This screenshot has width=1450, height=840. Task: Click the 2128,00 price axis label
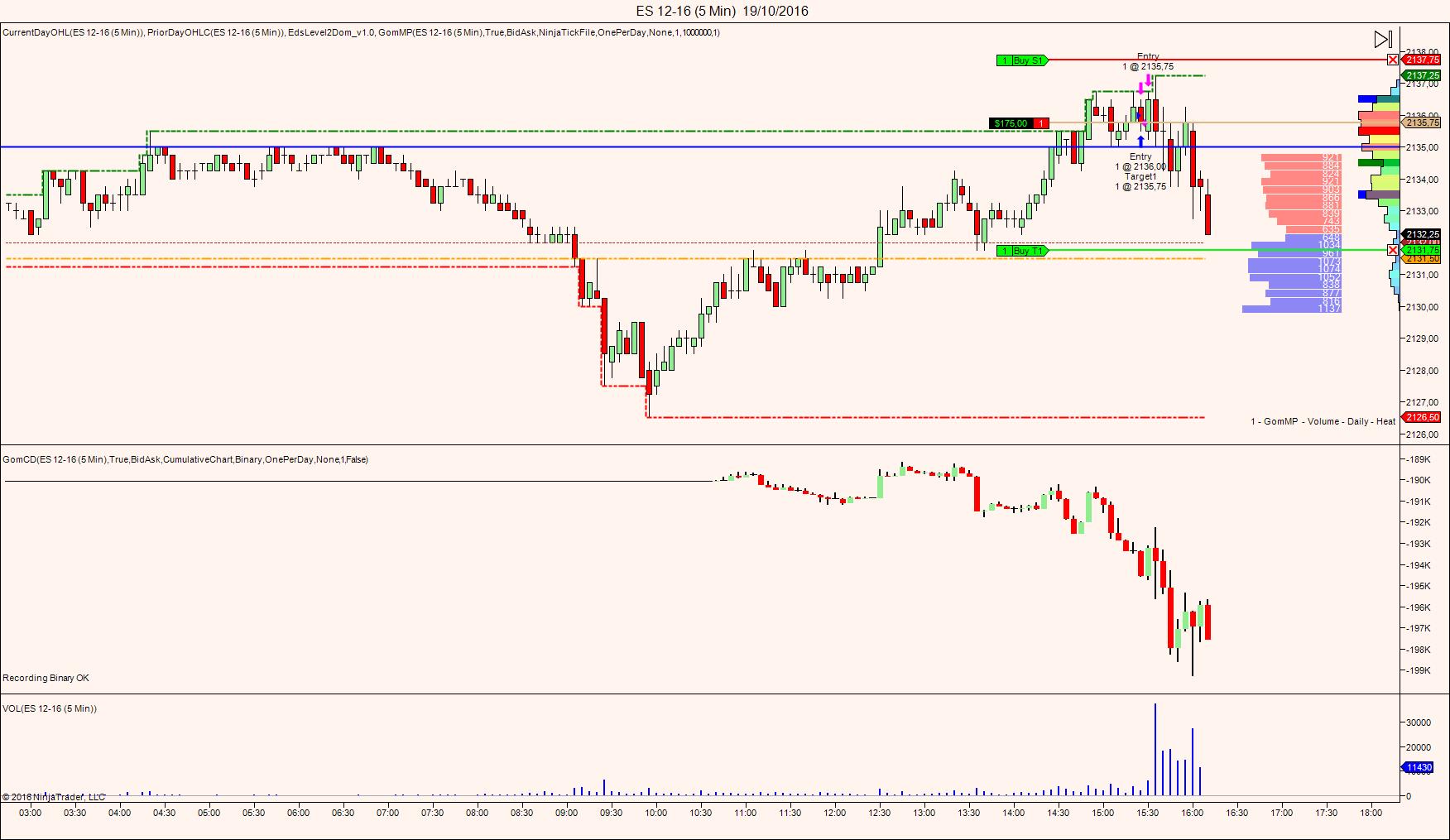pos(1422,371)
